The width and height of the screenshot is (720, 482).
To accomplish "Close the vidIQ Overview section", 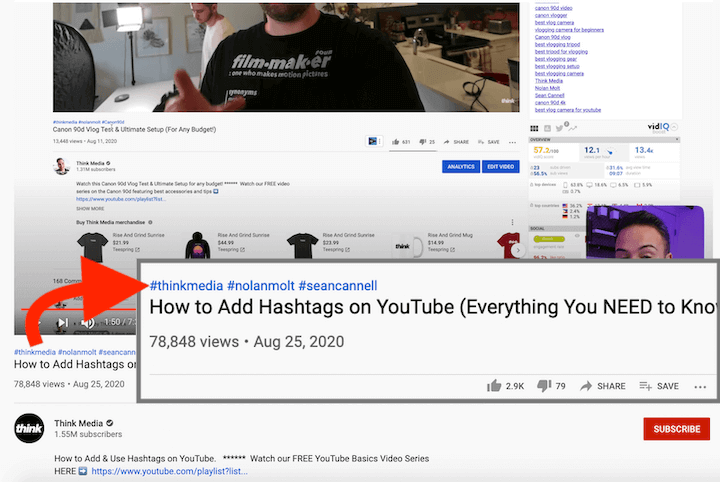I will [x=676, y=139].
